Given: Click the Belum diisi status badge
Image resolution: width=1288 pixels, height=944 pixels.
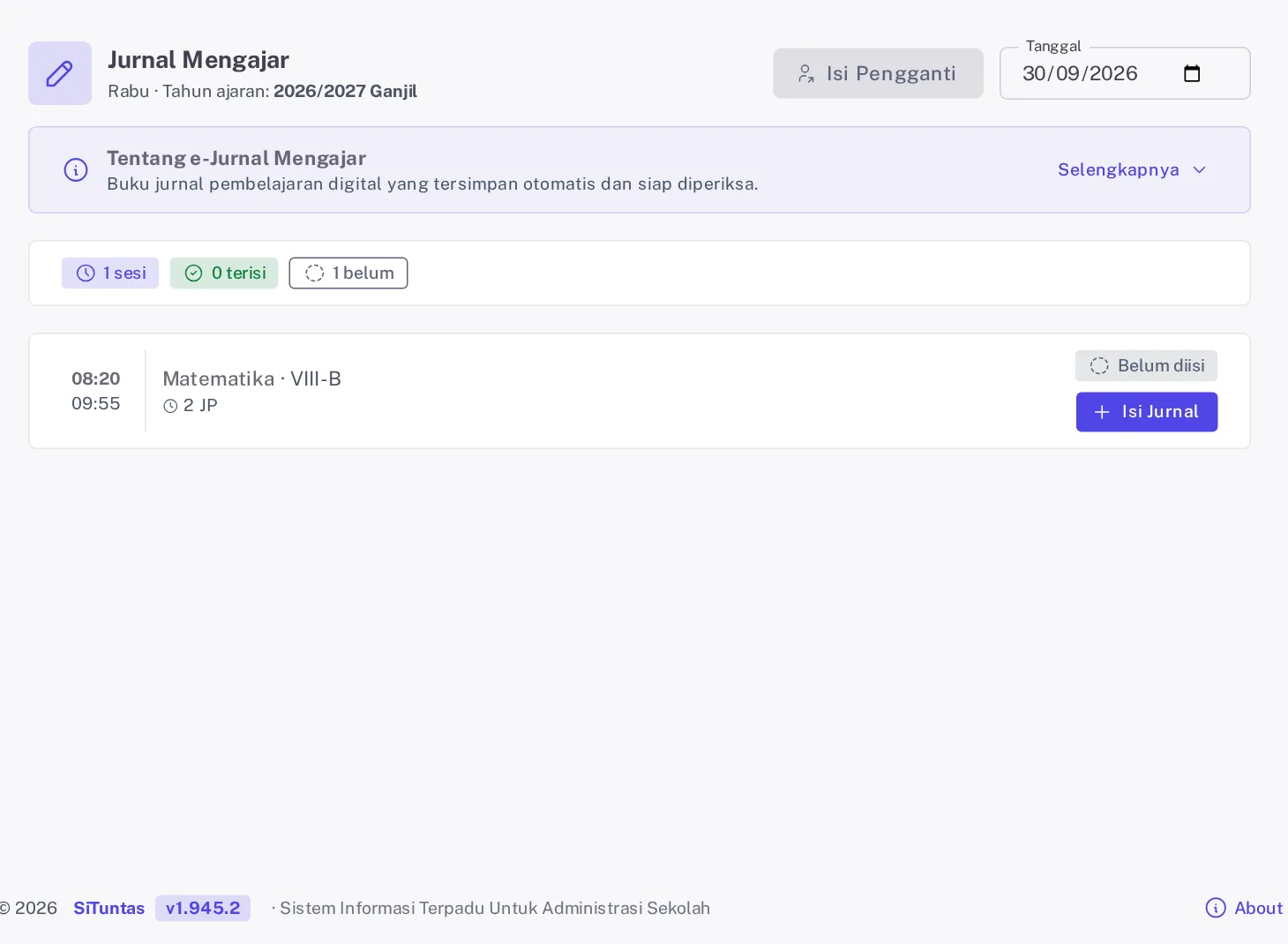Looking at the screenshot, I should tap(1147, 365).
